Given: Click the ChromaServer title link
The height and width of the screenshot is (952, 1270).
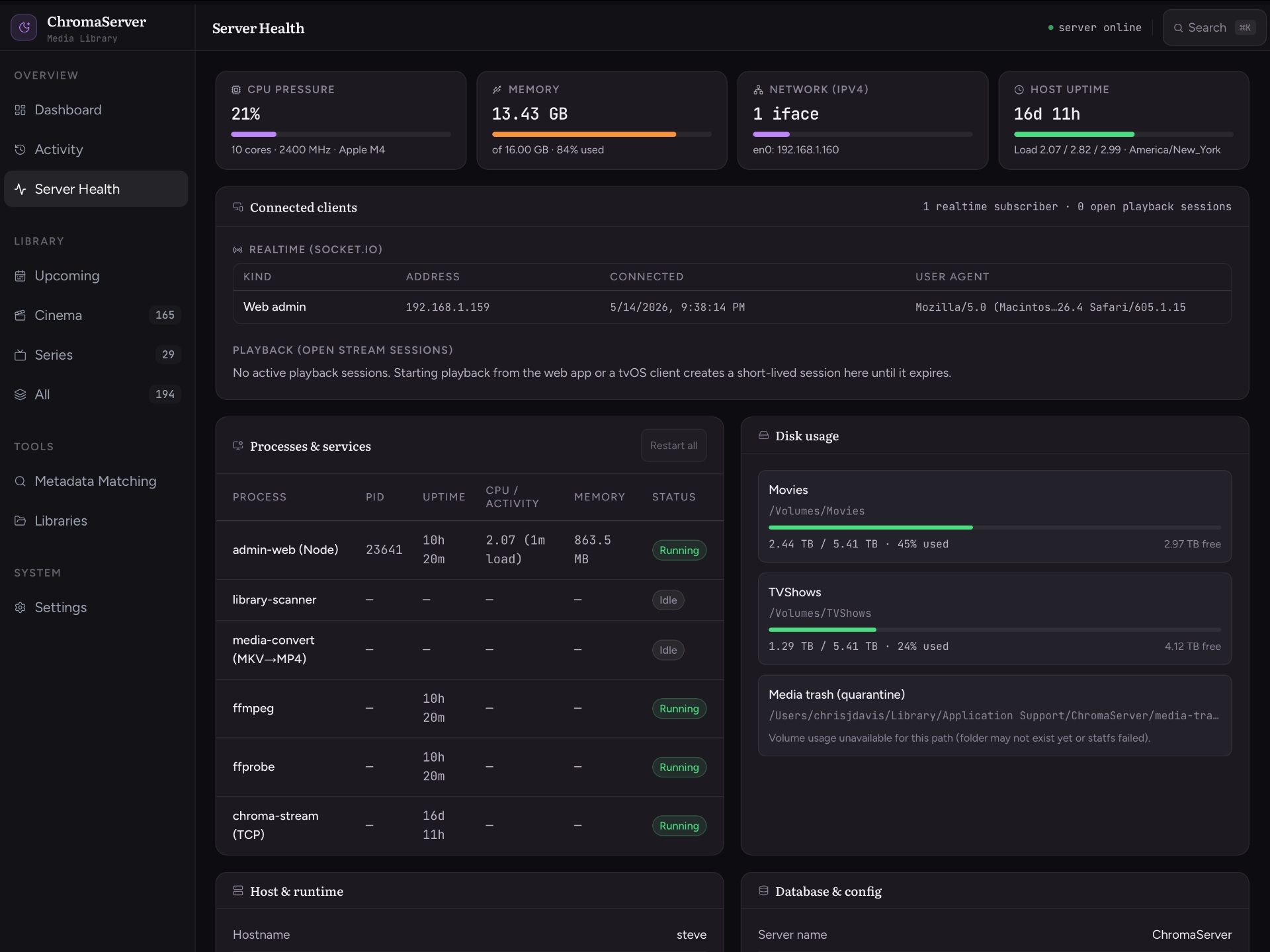Looking at the screenshot, I should click(x=97, y=22).
